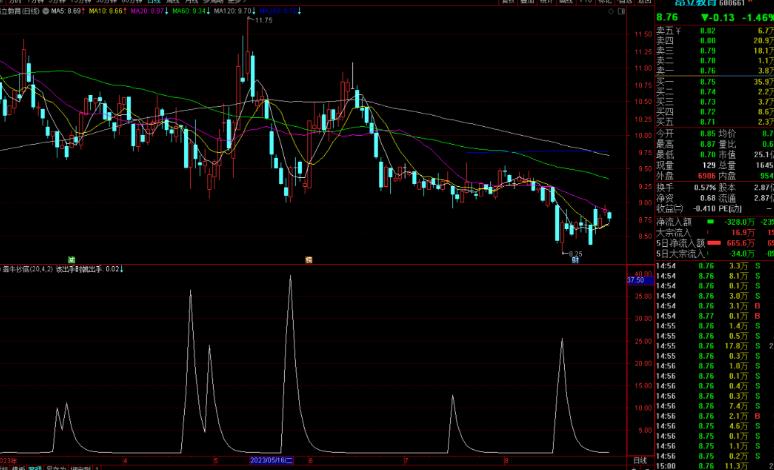Click the window layout icon at chart top right
Image resolution: width=774 pixels, height=470 pixels.
click(622, 11)
